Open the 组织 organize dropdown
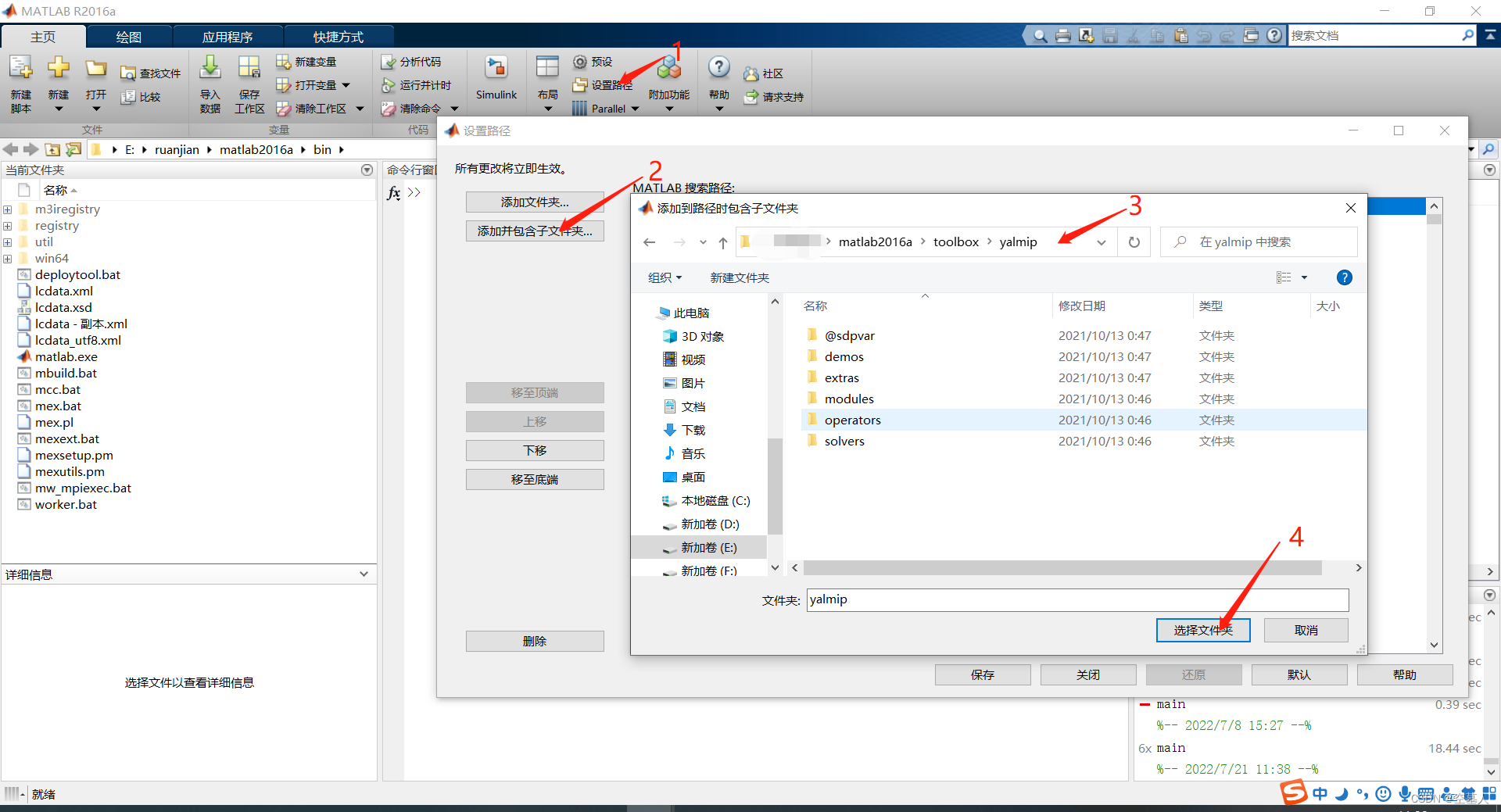 pyautogui.click(x=665, y=277)
